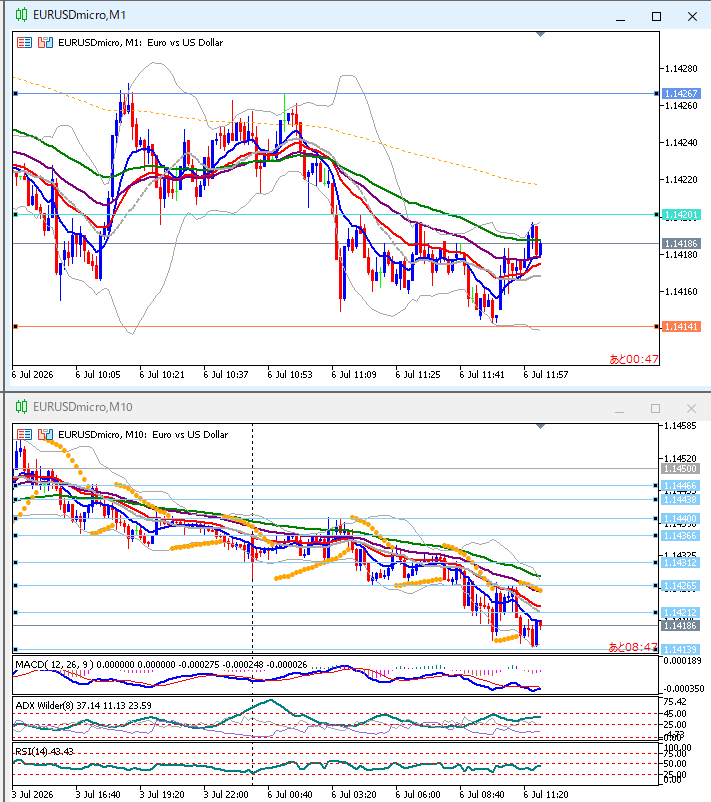Click the EURUSDmicro,M1 window title text
The image size is (711, 802).
coord(79,15)
